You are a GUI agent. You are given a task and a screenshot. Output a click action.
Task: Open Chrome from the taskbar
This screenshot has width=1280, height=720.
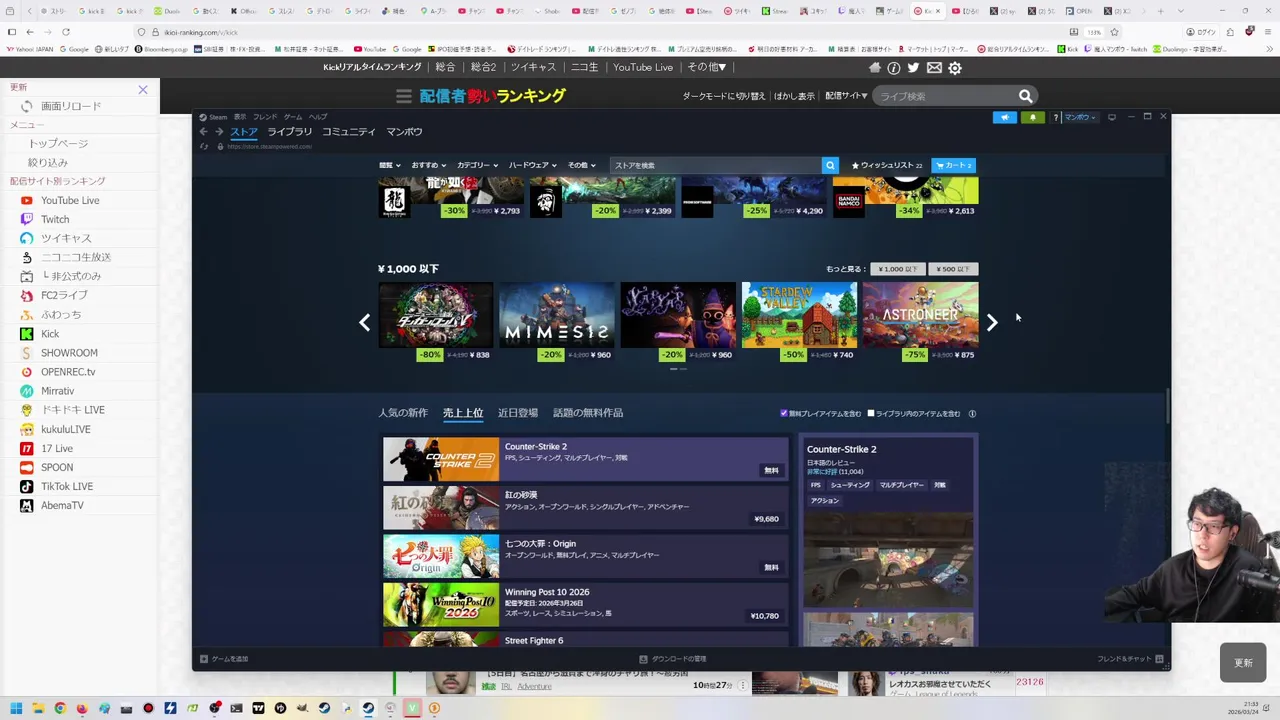click(x=60, y=708)
